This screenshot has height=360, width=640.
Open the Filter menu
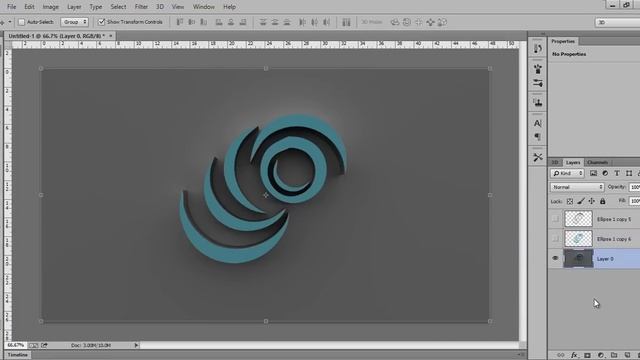coord(141,7)
